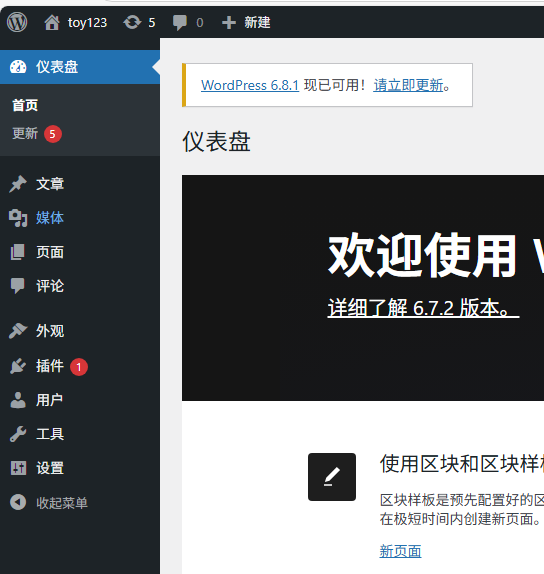
Task: Click the plus icon beside 新建
Action: (x=229, y=23)
